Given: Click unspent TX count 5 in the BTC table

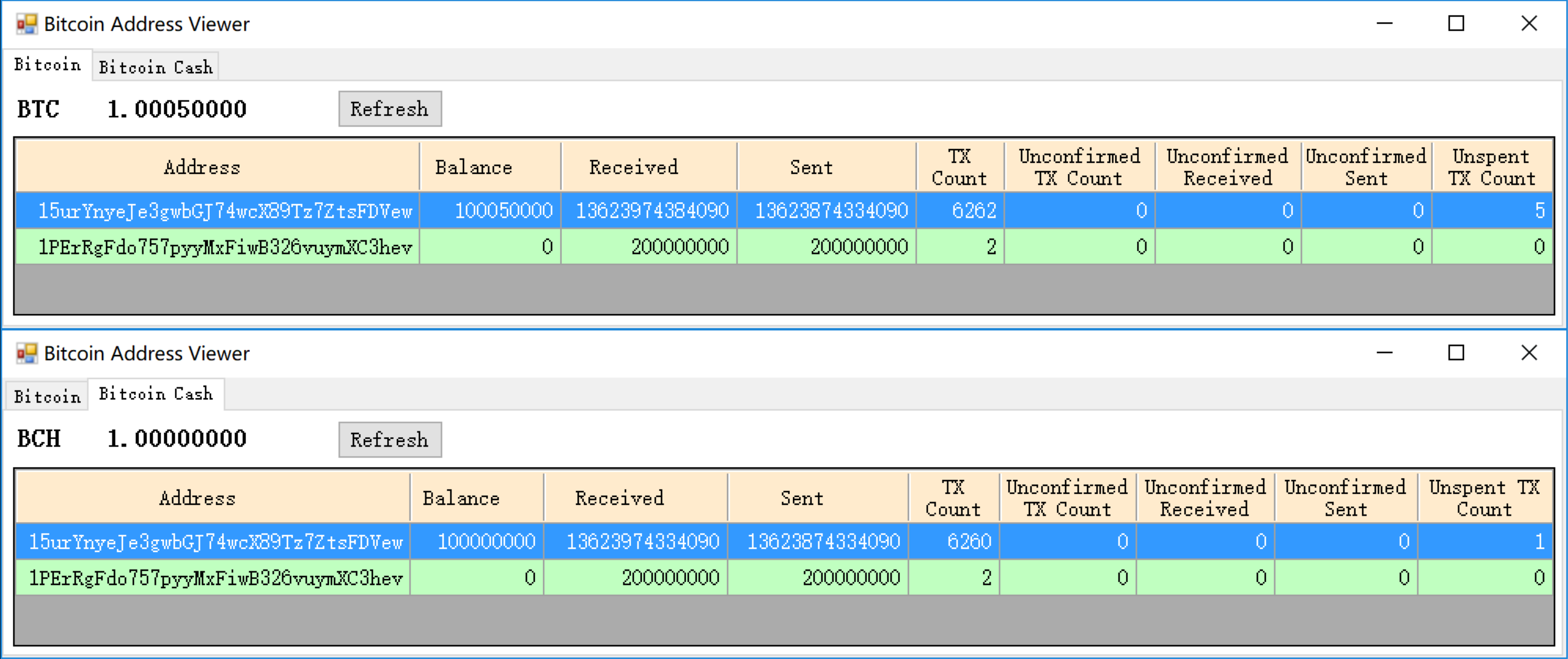Looking at the screenshot, I should tap(1492, 211).
